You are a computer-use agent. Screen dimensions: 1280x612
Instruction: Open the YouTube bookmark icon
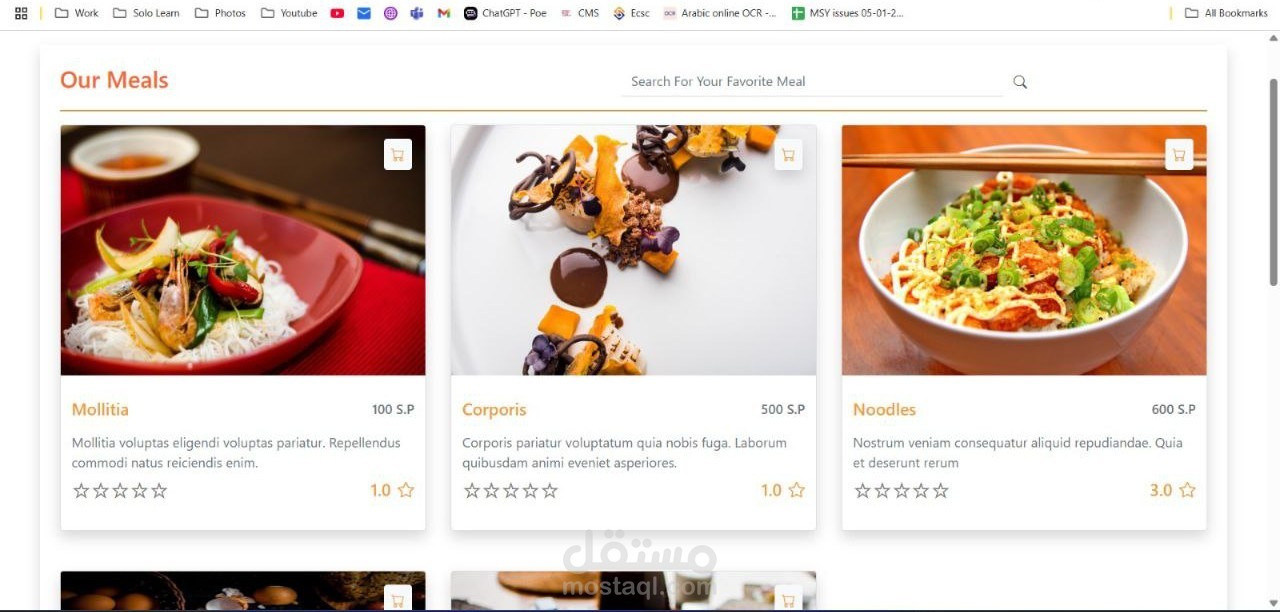337,13
